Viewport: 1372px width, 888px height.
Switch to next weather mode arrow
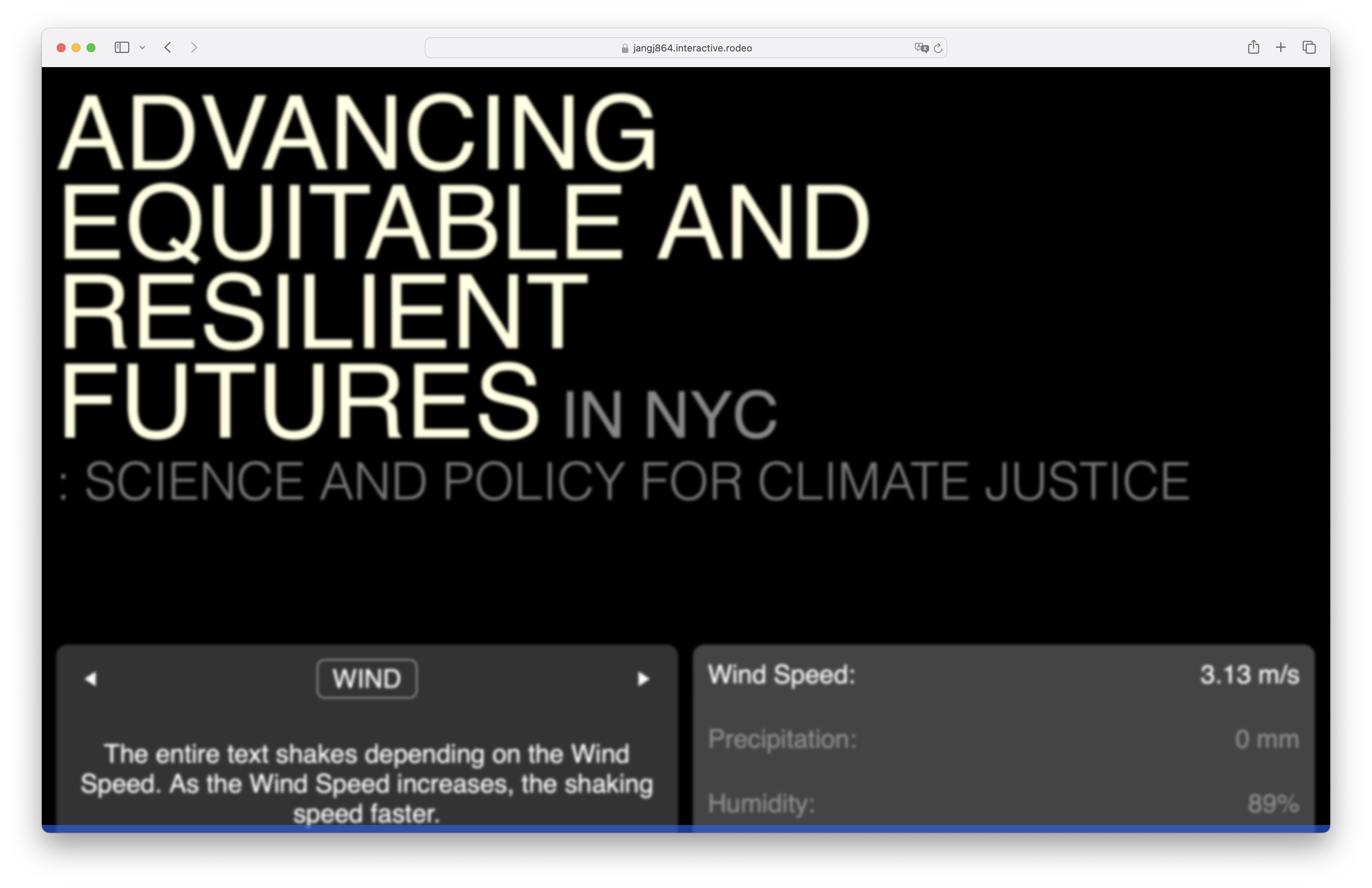(643, 679)
